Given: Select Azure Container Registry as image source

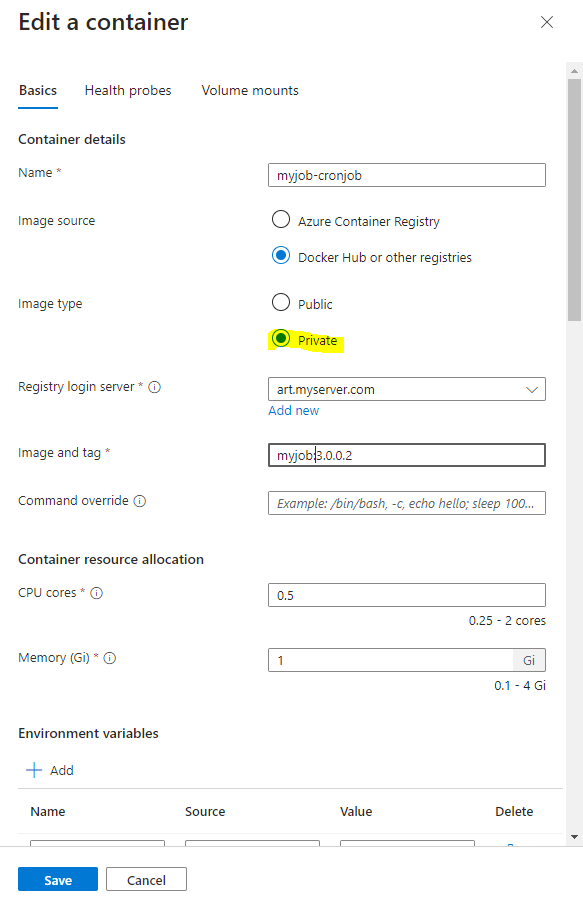Looking at the screenshot, I should pyautogui.click(x=281, y=220).
